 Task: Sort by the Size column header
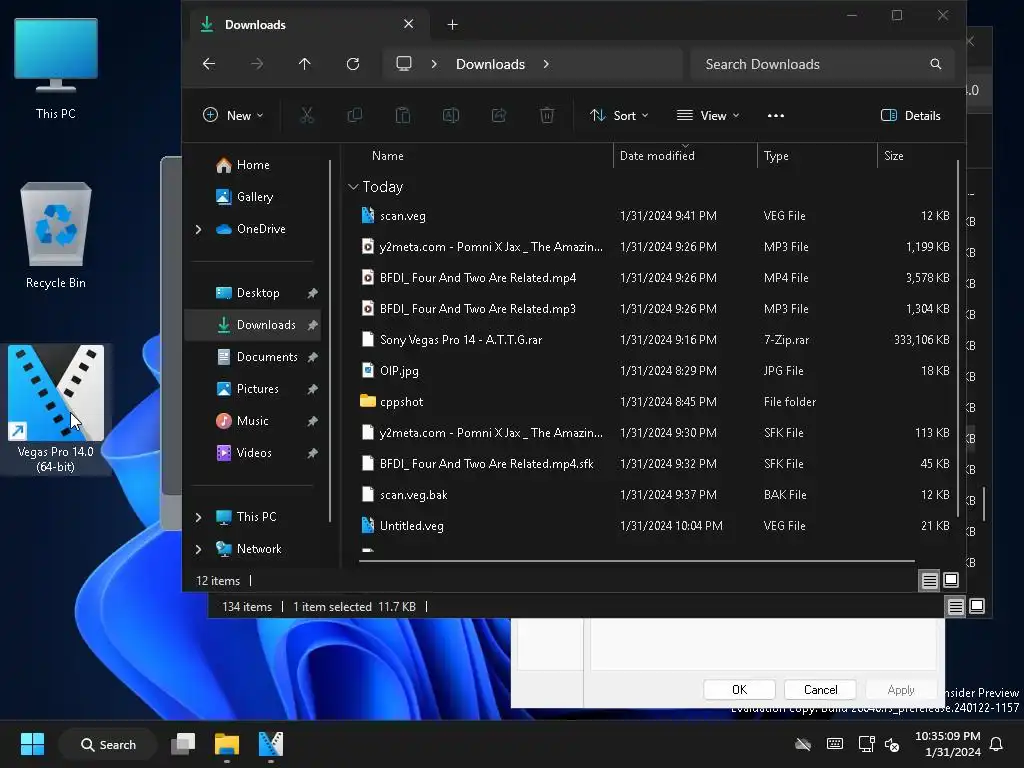[x=917, y=156]
